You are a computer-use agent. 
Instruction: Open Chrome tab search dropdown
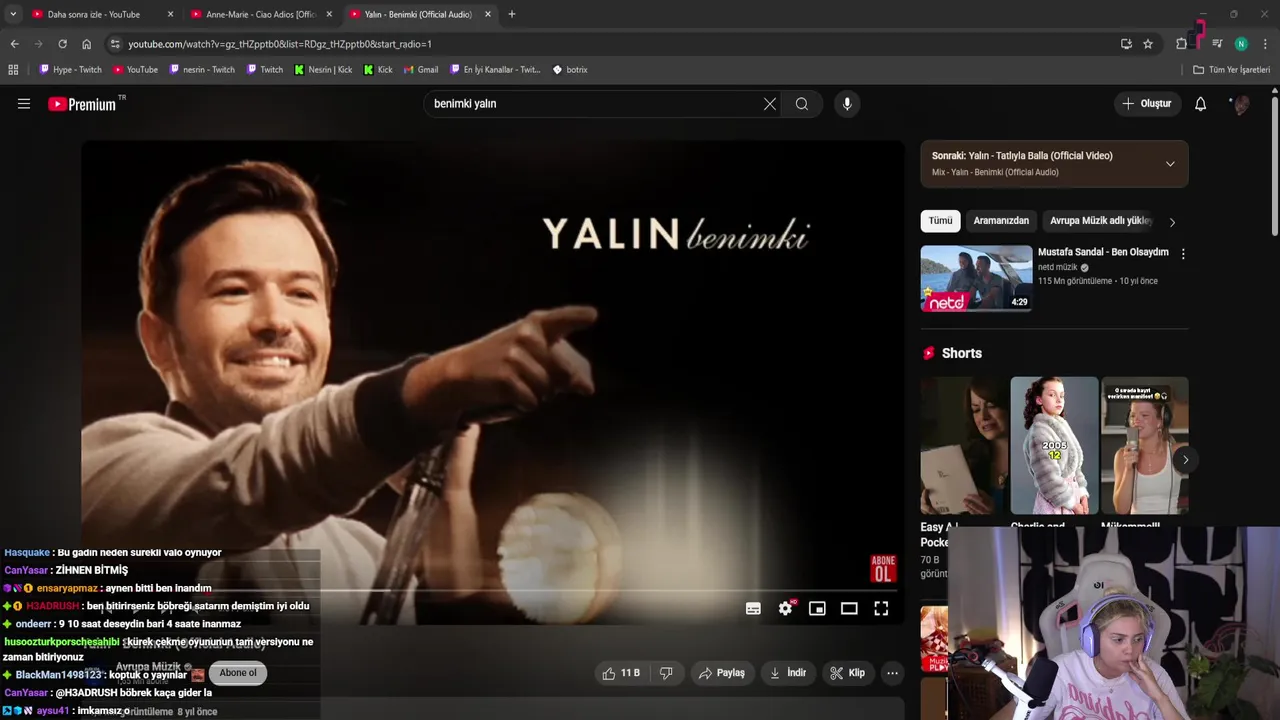point(13,14)
